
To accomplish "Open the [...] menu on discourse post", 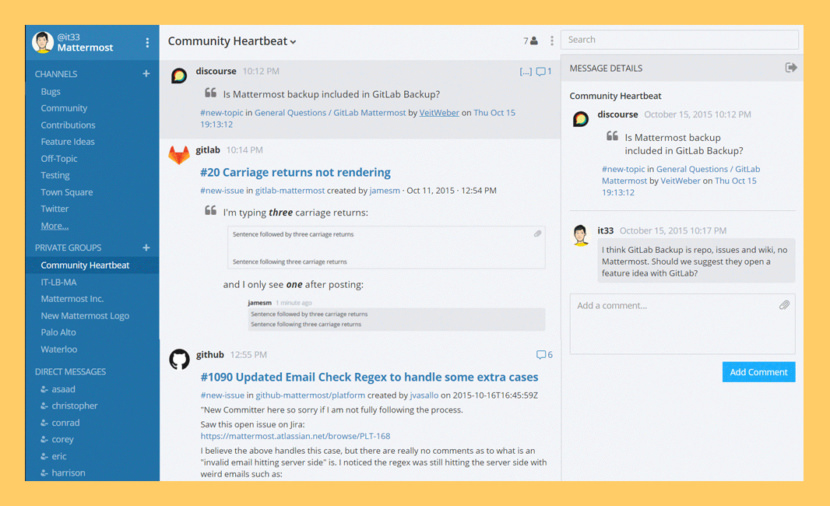I will coord(525,71).
